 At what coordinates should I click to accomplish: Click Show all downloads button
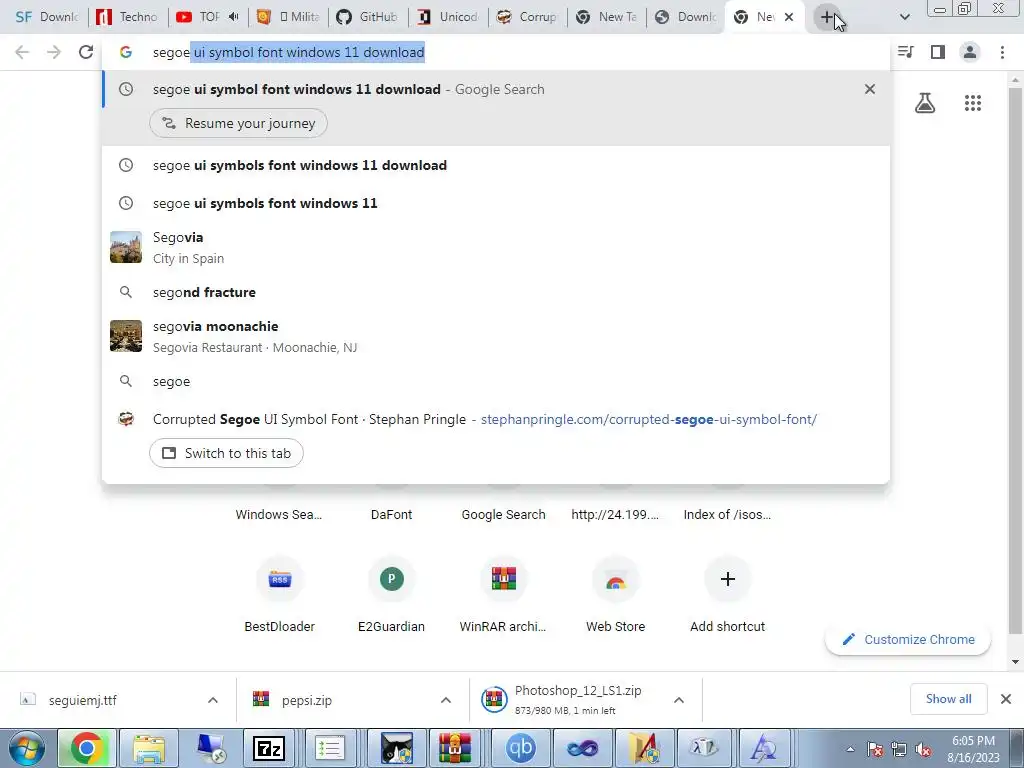coord(948,699)
